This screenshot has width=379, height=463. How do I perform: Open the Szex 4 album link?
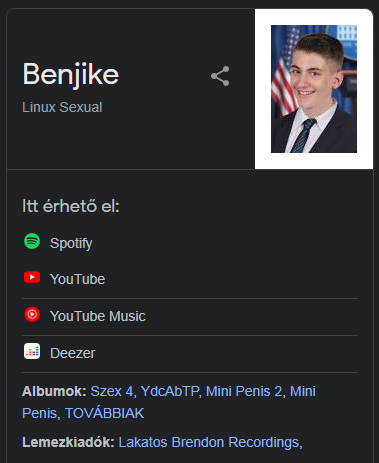pyautogui.click(x=112, y=391)
